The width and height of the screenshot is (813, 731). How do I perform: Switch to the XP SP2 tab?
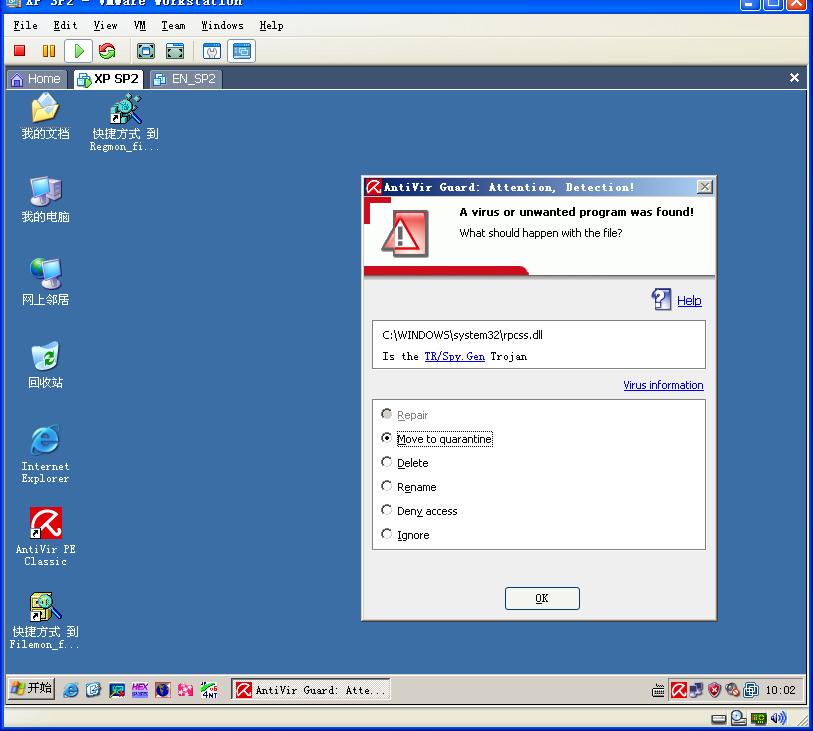108,79
